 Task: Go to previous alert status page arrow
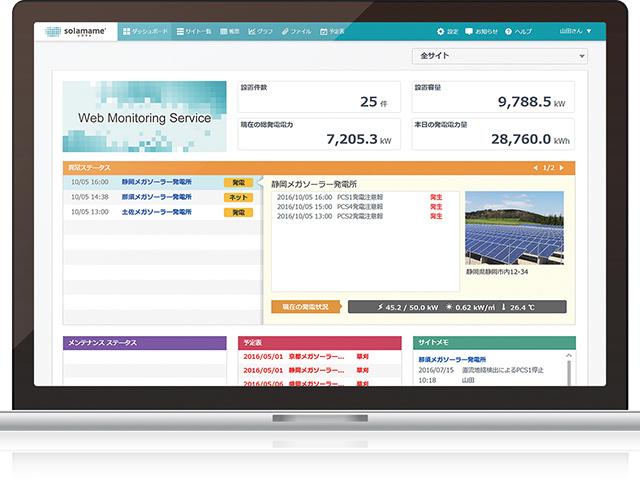tap(536, 168)
